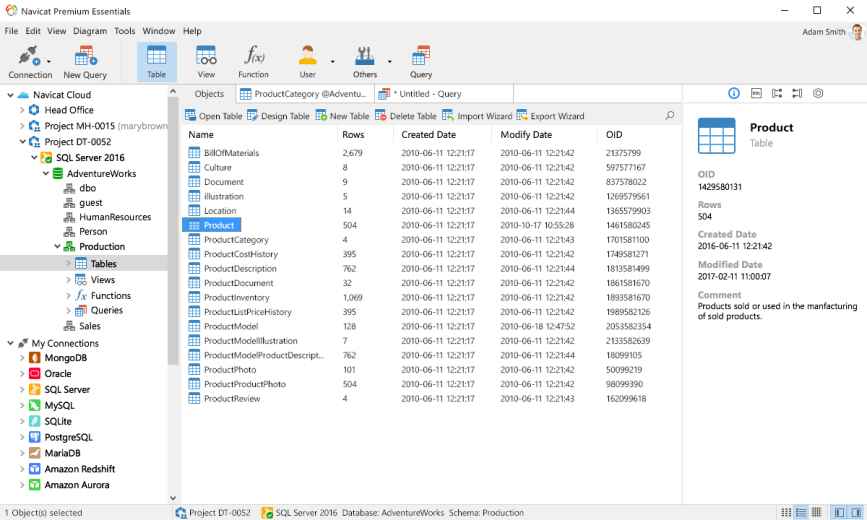This screenshot has height=520, width=867.
Task: Click the Import Wizard button
Action: tap(477, 116)
